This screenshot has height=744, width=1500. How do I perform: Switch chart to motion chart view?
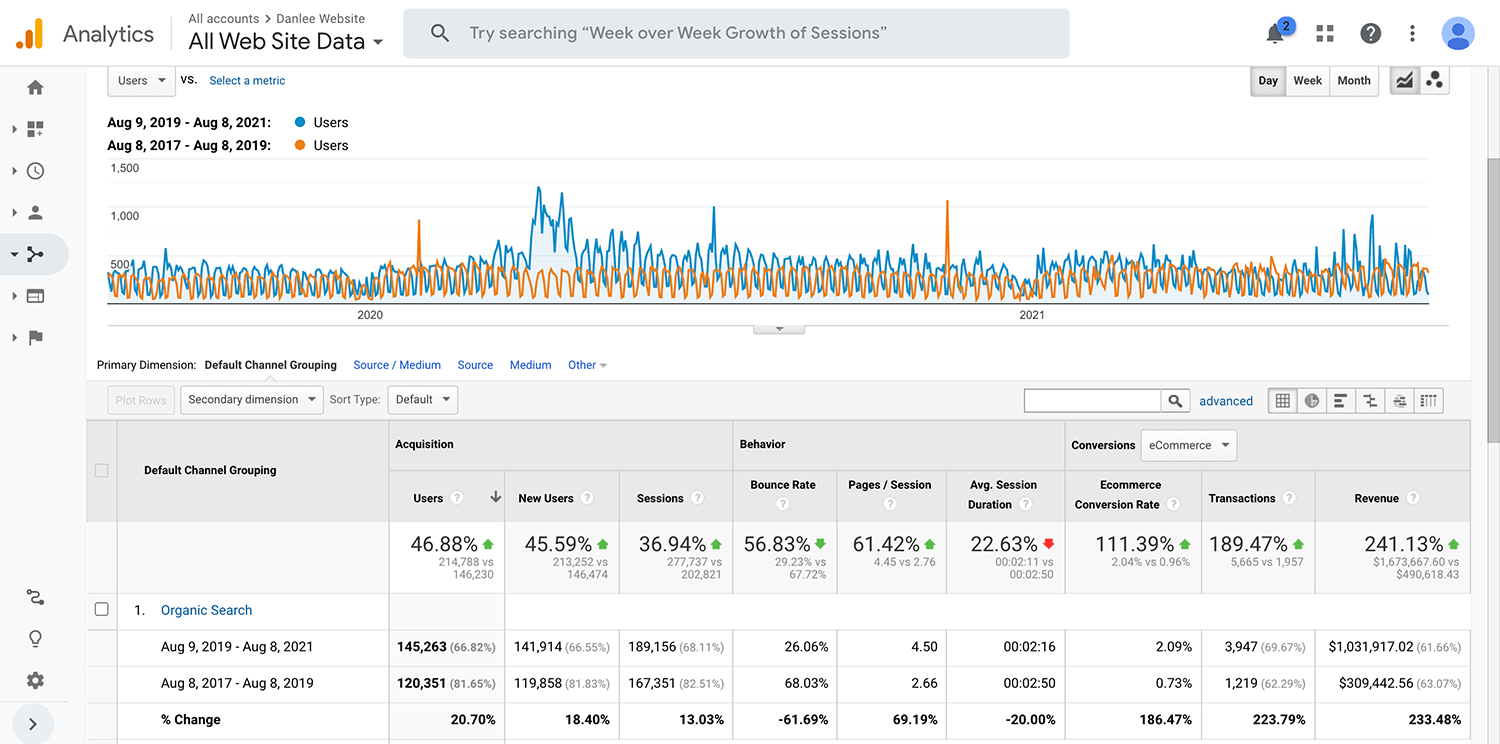coord(1434,81)
